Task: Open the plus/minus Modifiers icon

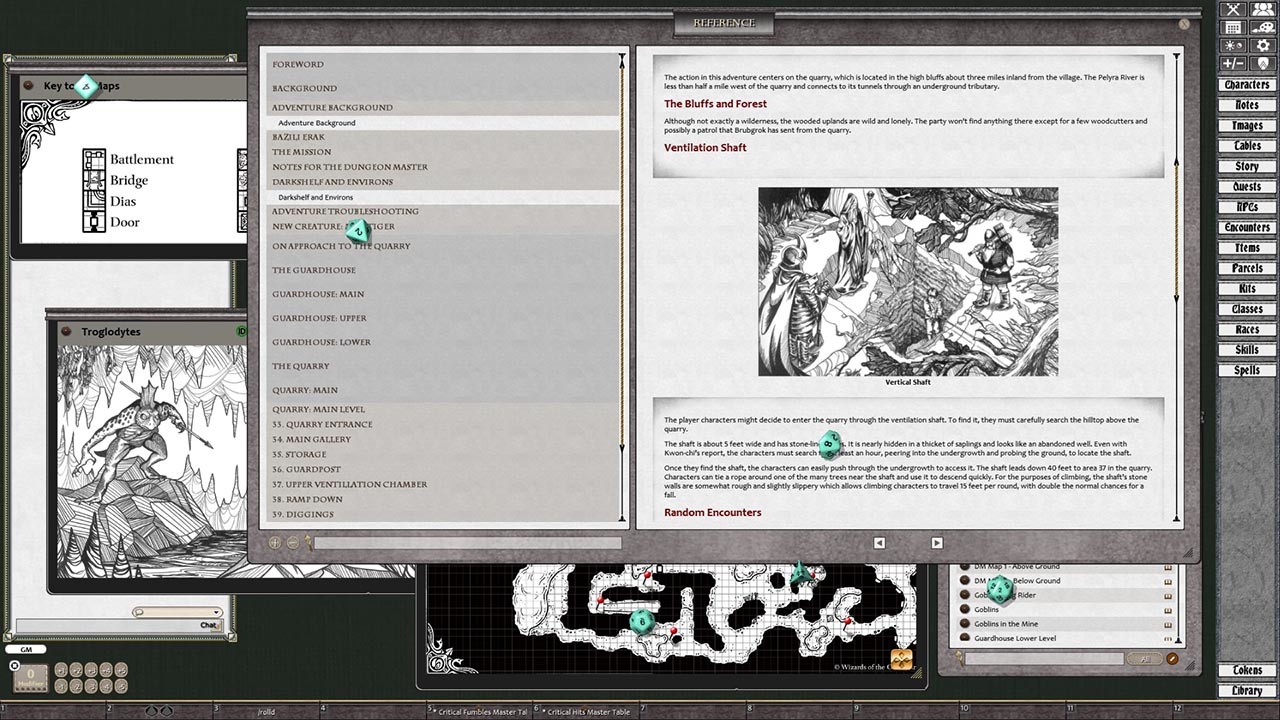Action: pyautogui.click(x=1233, y=62)
